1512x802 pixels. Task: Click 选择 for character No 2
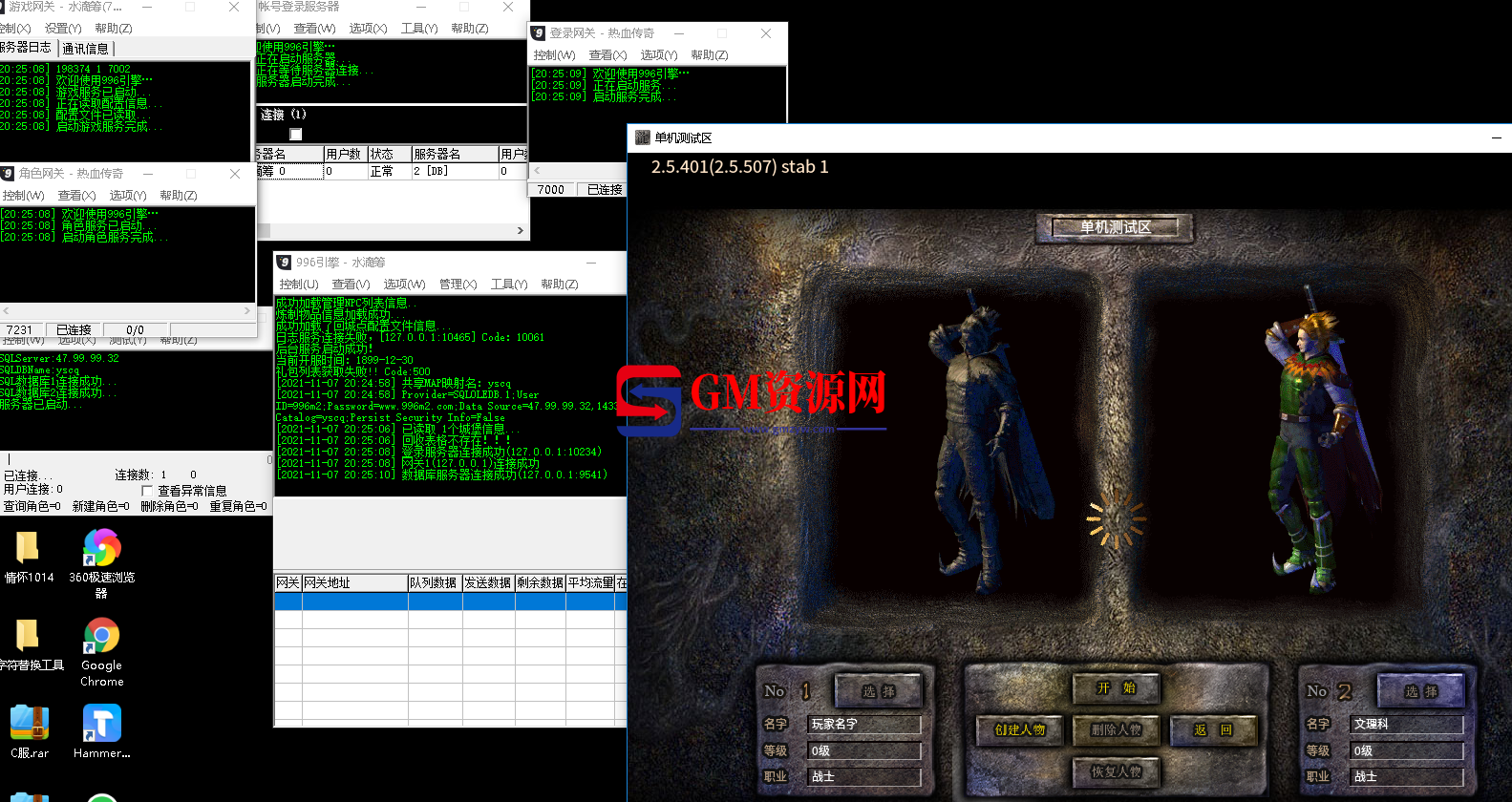1420,691
